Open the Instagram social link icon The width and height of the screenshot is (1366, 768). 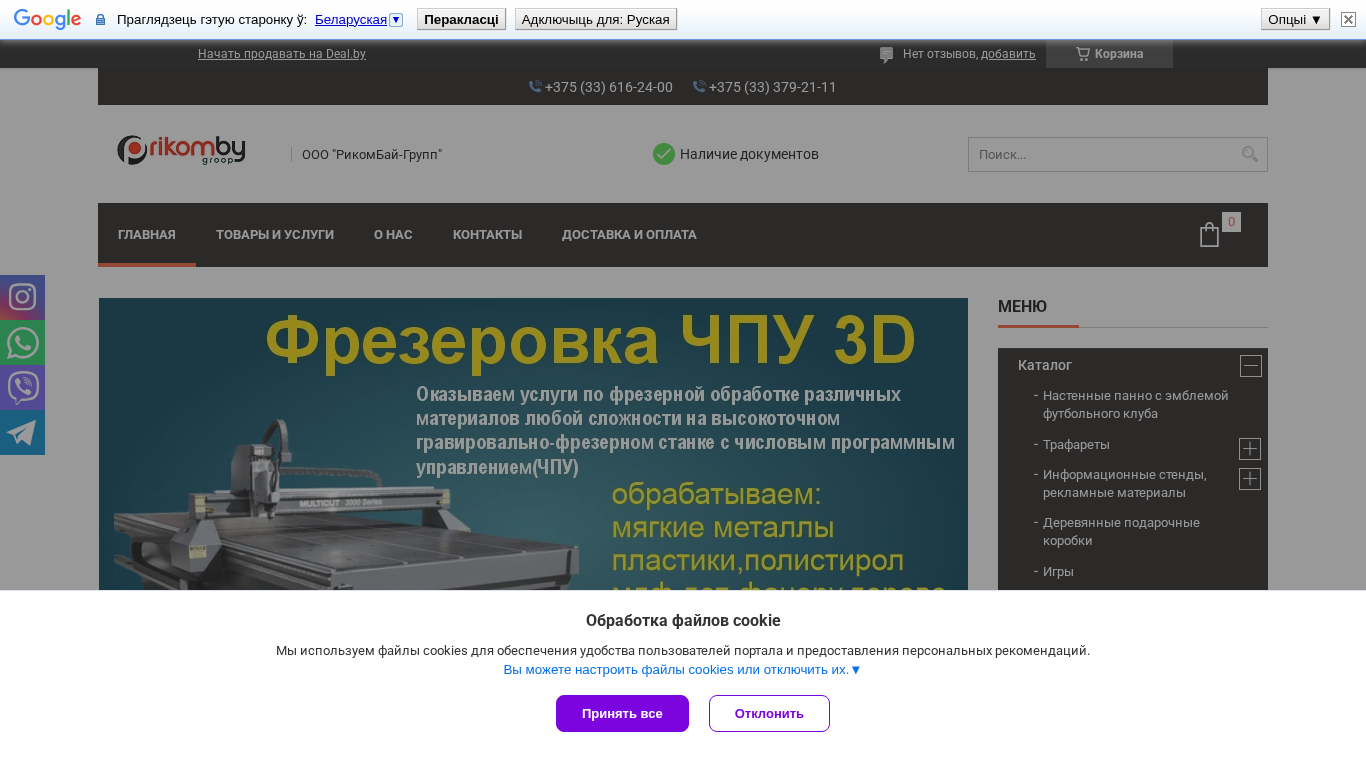[22, 297]
